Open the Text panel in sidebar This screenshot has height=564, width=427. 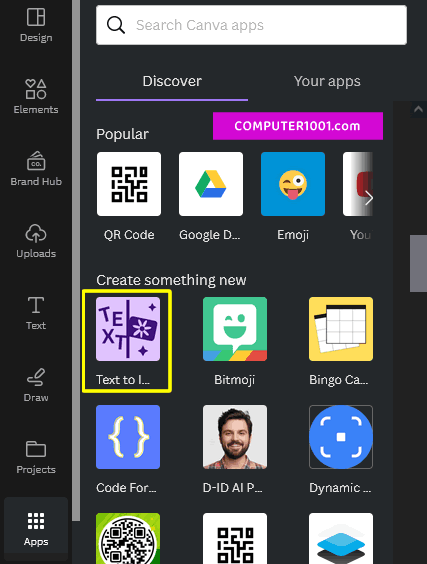(36, 313)
